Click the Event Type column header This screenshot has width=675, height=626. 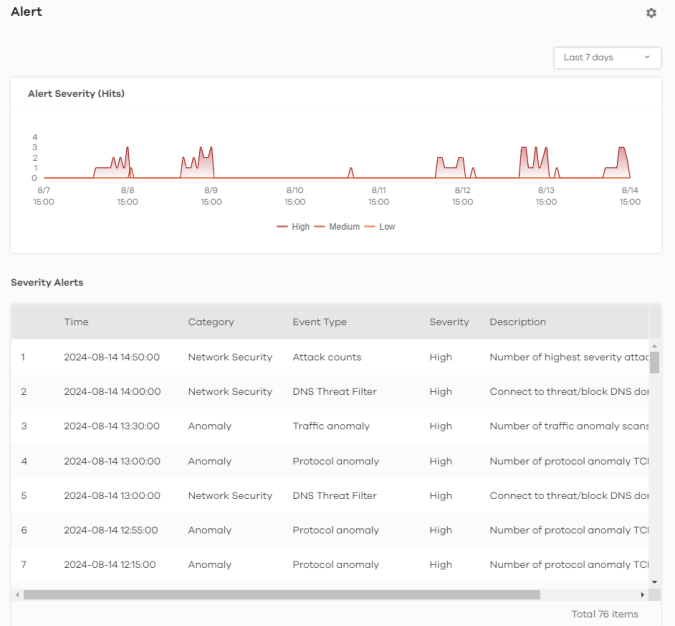(x=319, y=322)
